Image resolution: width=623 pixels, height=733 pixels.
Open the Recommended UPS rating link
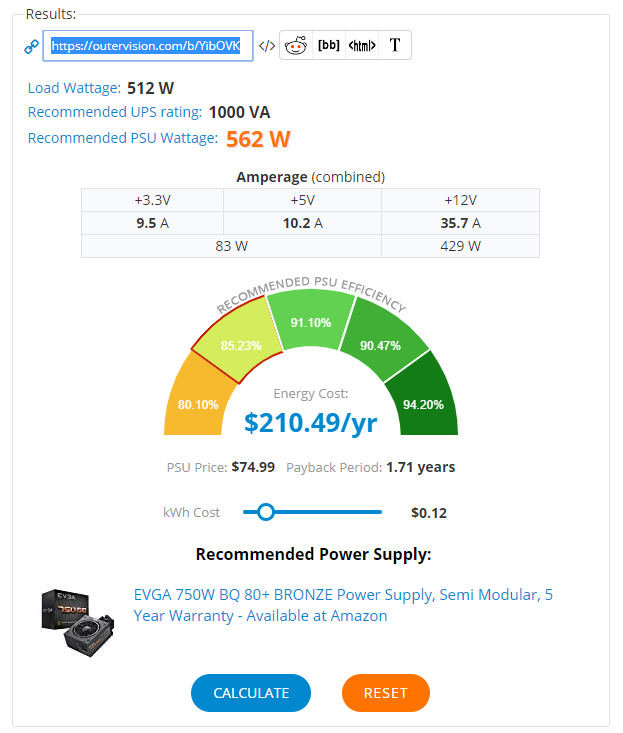[115, 112]
